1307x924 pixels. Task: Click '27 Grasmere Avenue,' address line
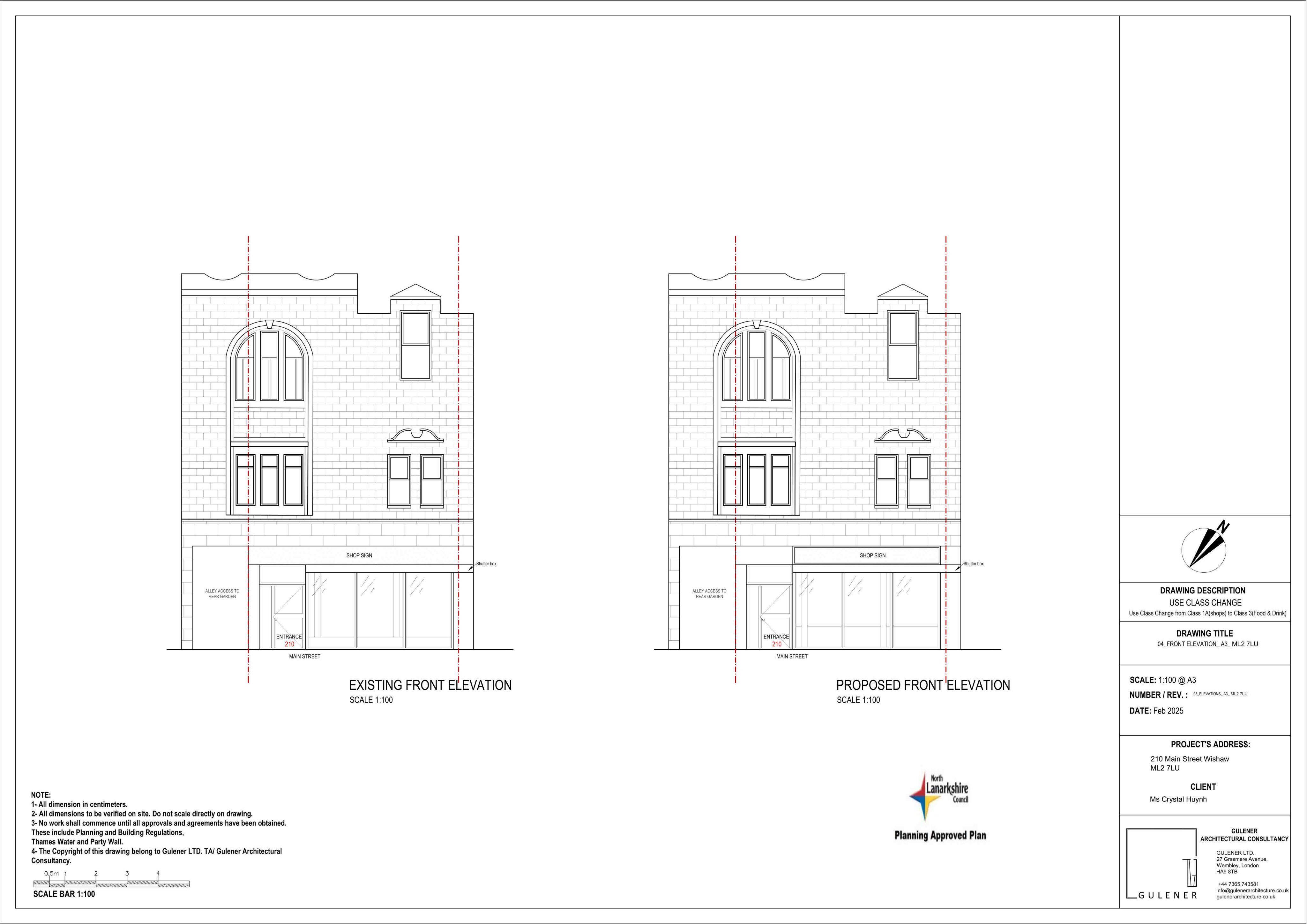pyautogui.click(x=1242, y=859)
